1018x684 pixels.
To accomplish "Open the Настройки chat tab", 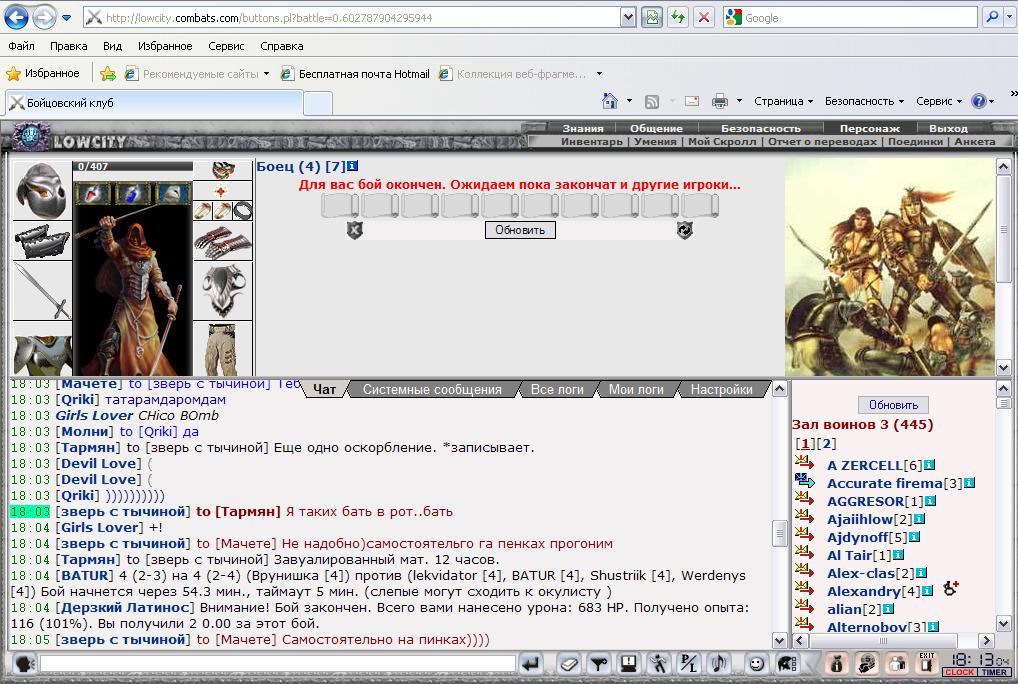I will point(721,389).
